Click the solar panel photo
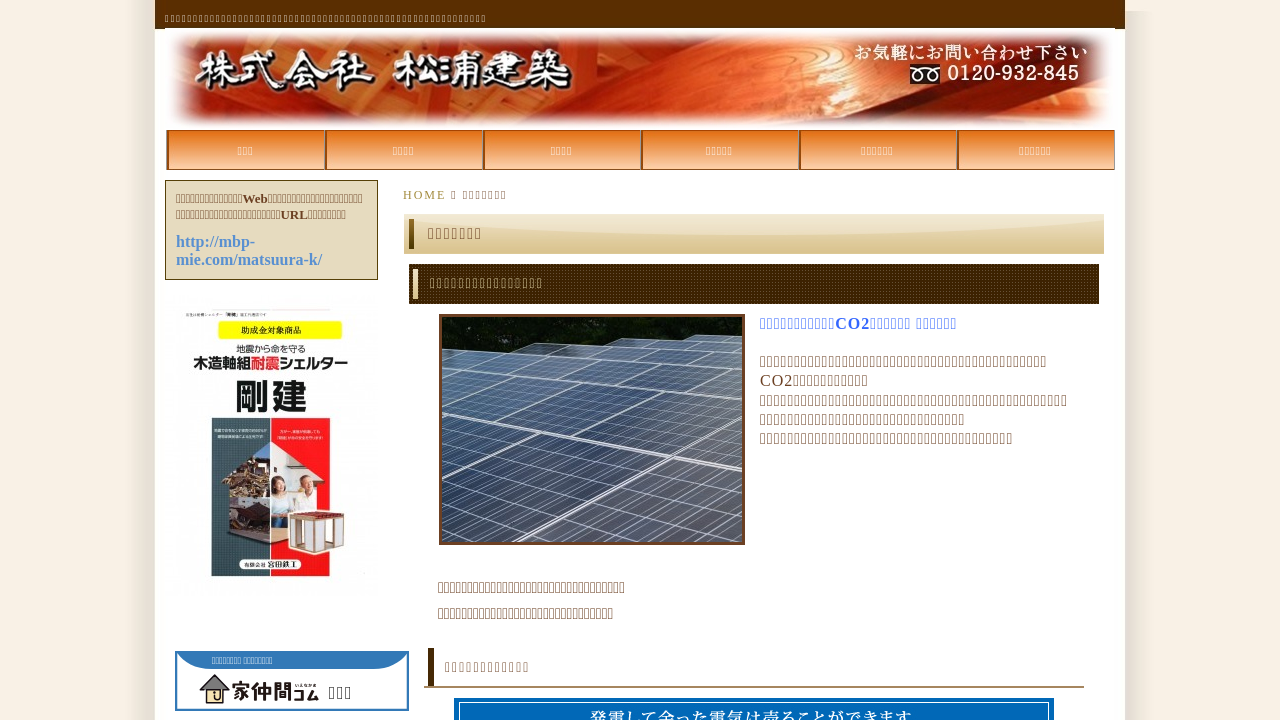 [592, 430]
